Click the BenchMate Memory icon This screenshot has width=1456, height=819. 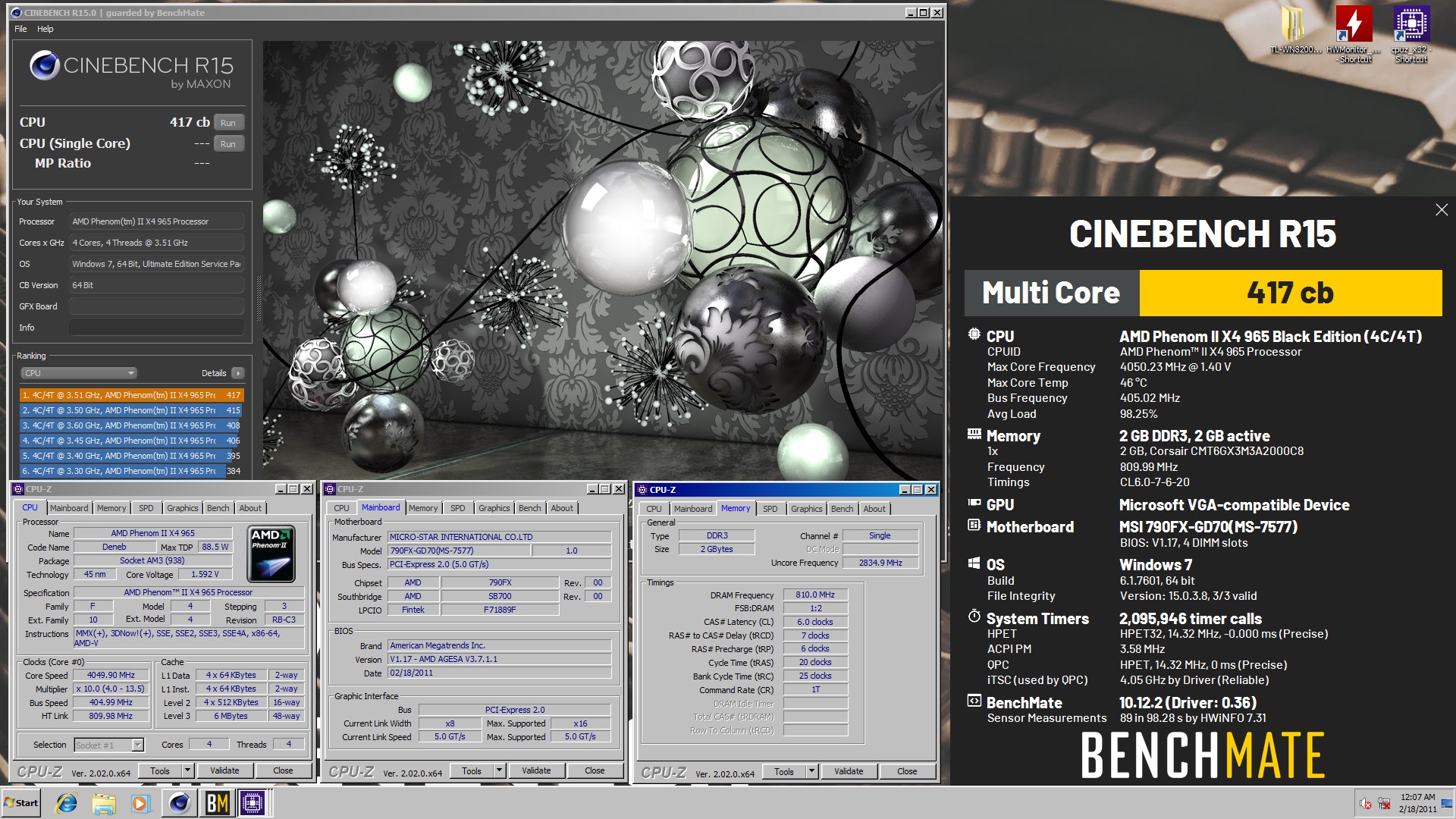tap(974, 435)
